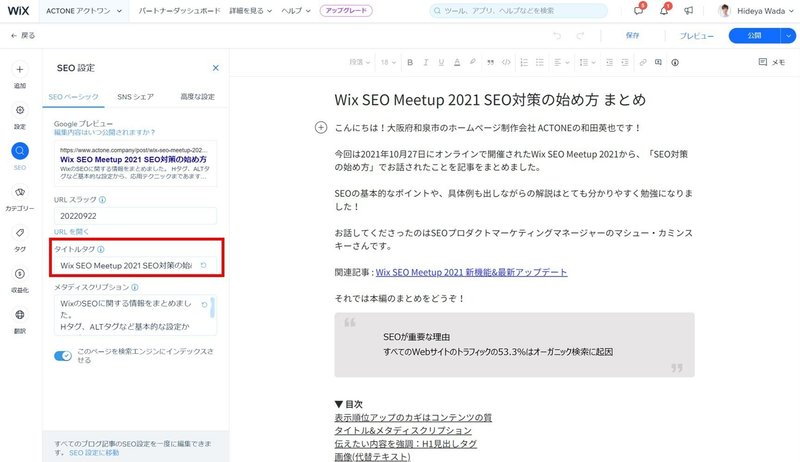Open the notifications bell

pos(664,10)
